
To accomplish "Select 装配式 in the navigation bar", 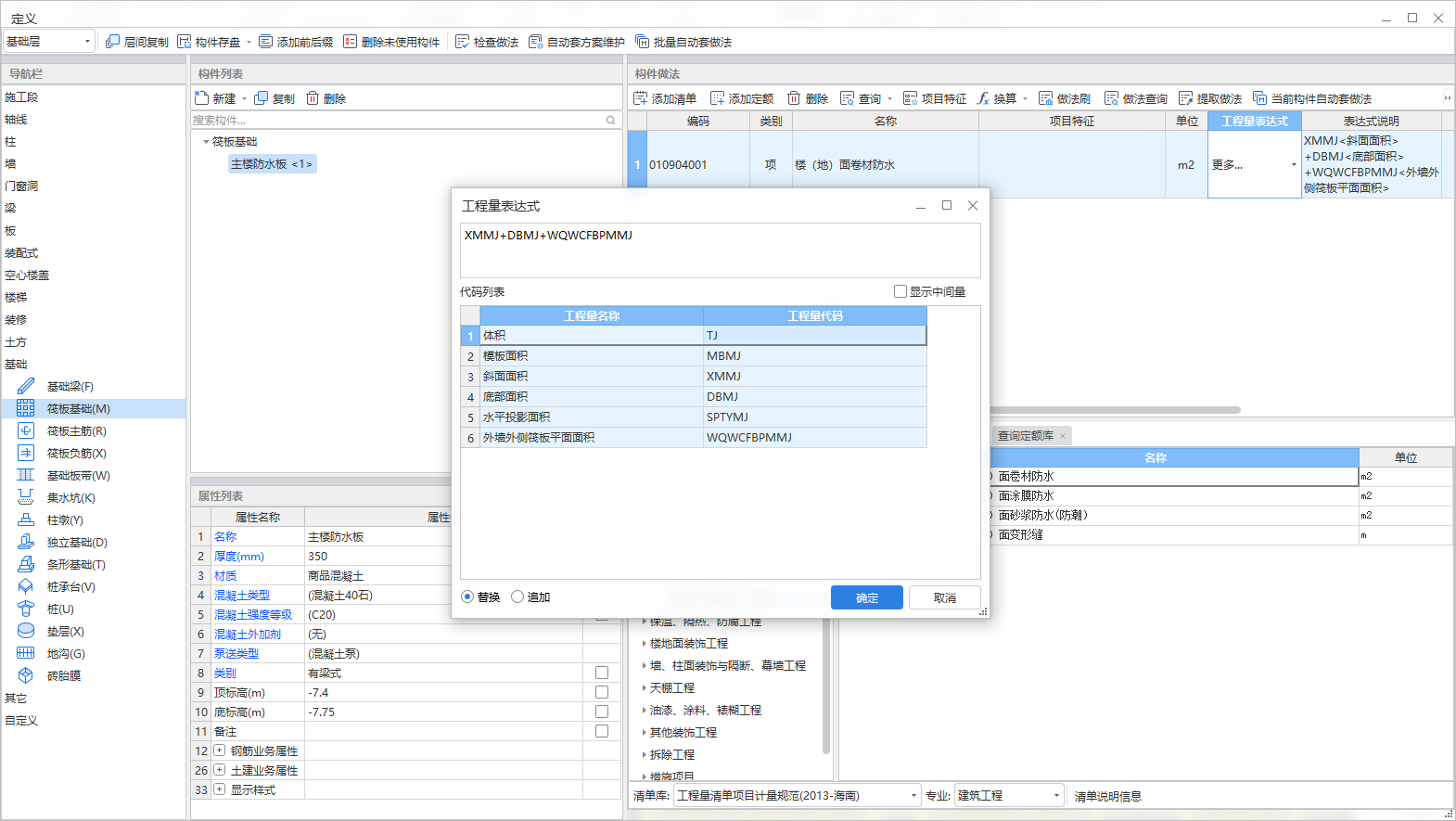I will [x=21, y=253].
